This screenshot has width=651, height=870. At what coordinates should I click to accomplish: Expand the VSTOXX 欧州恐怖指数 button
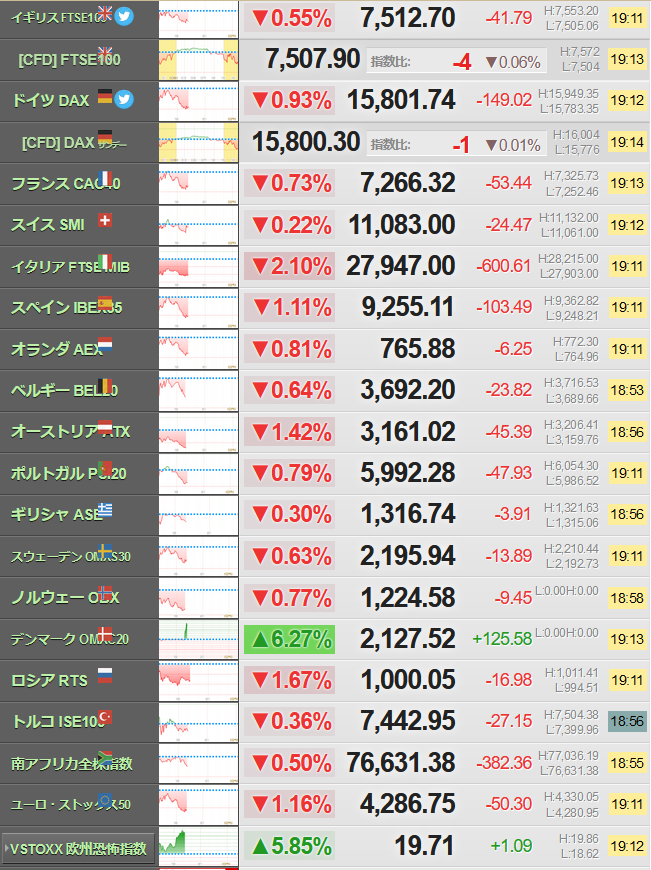78,848
